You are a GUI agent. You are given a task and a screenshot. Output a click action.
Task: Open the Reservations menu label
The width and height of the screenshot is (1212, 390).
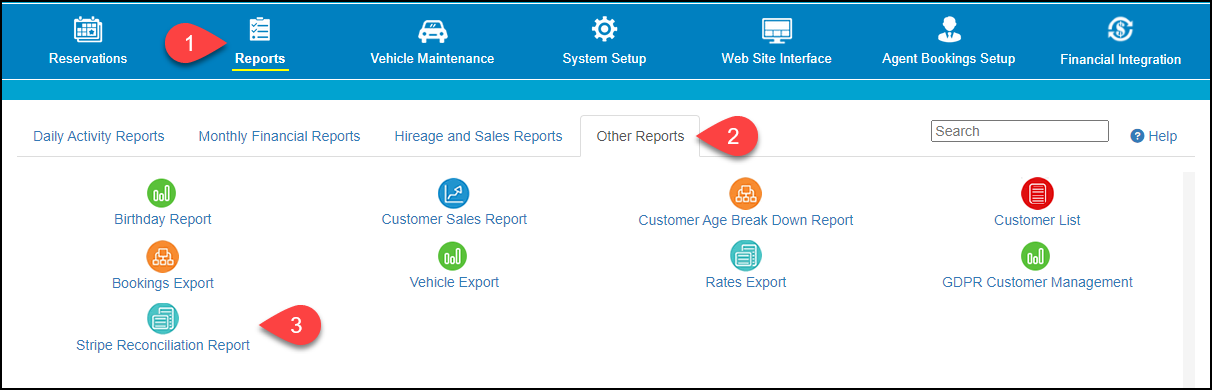click(88, 59)
